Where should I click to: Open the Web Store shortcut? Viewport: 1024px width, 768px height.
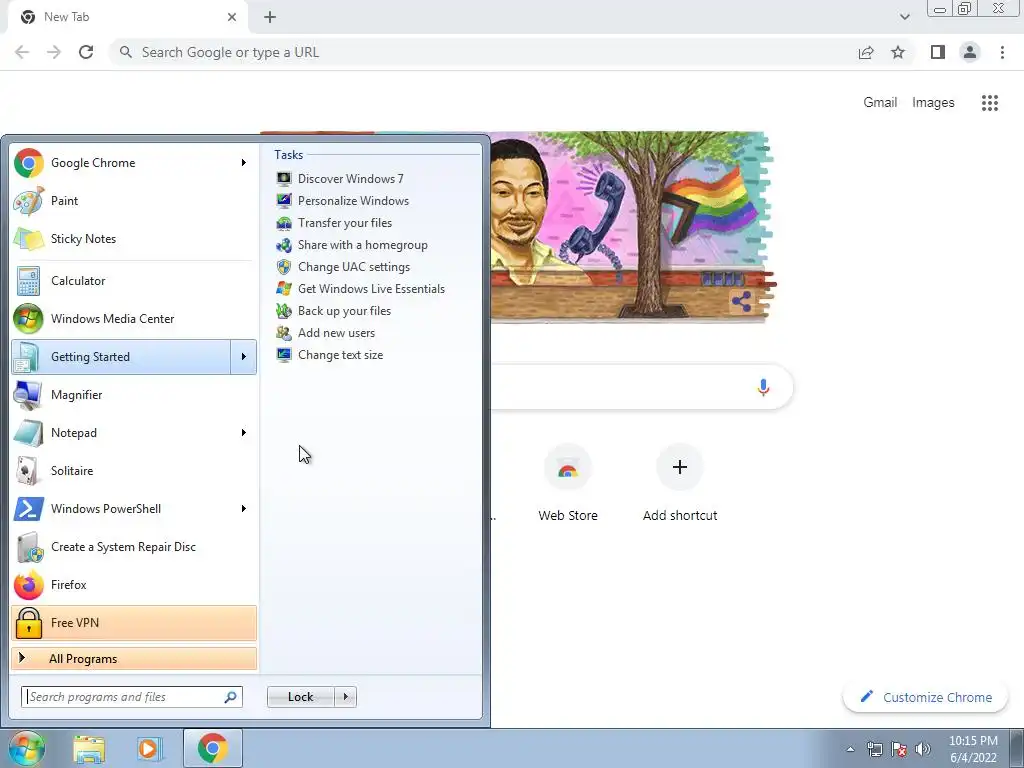[568, 485]
